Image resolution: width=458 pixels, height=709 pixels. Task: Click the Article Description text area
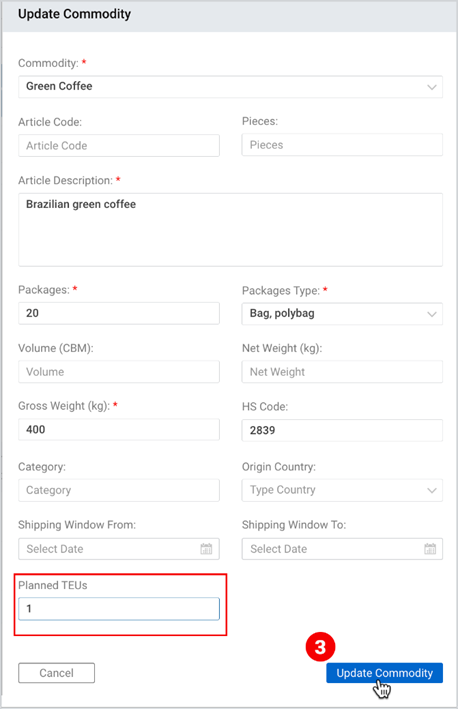click(x=231, y=230)
